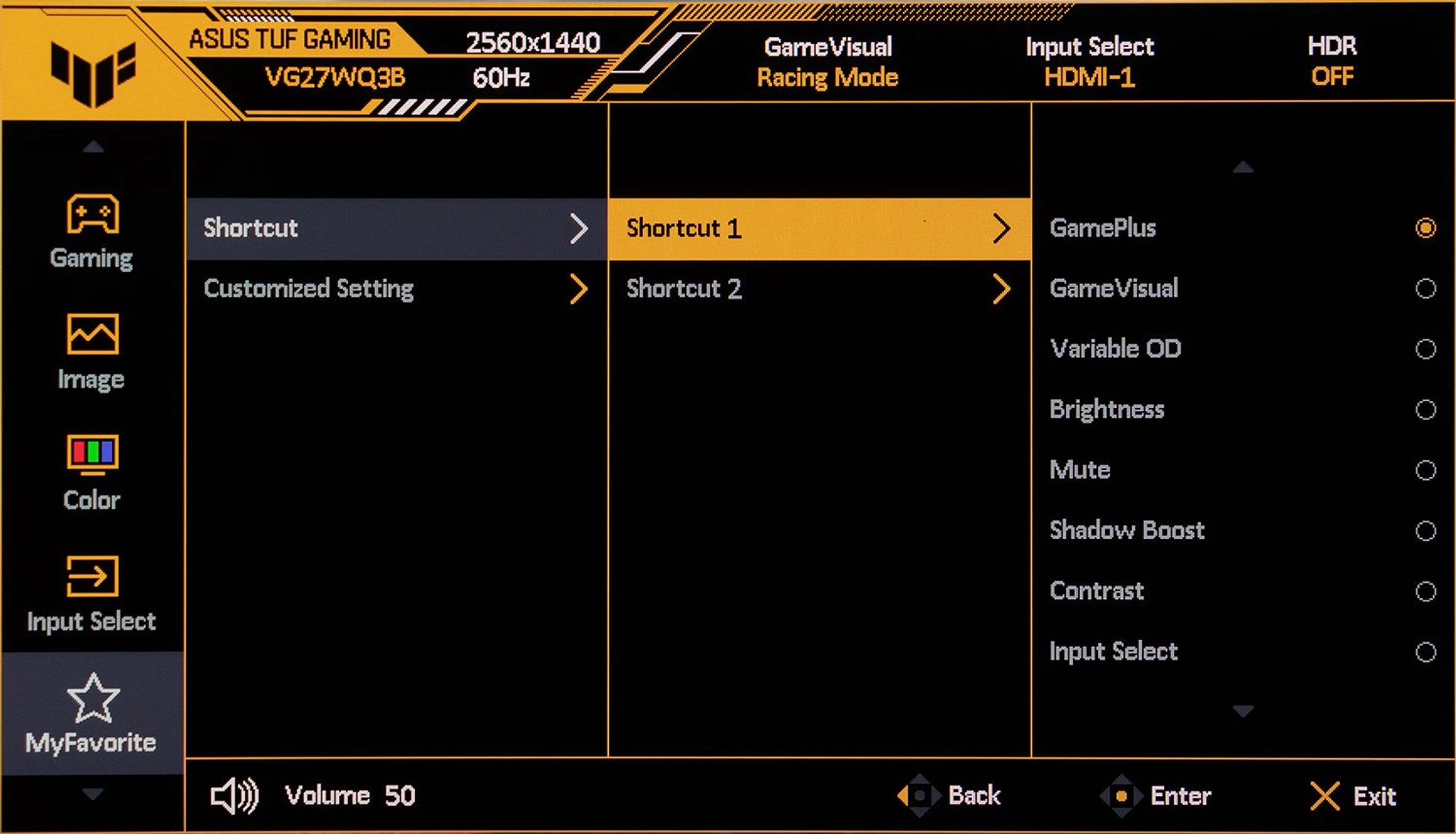The image size is (1456, 834).
Task: Click the GameVisual Racing Mode header status
Action: point(827,62)
